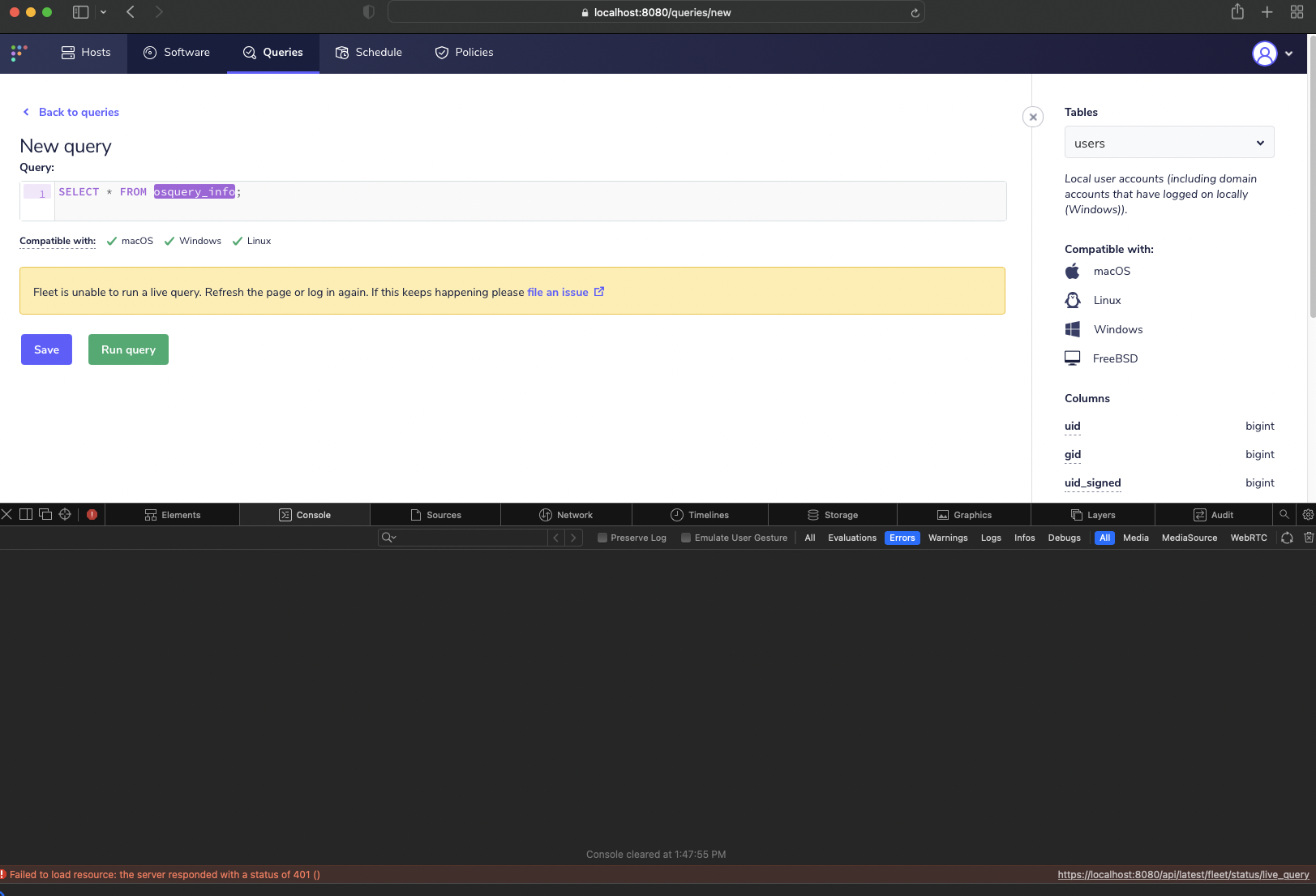Enable the Preserve Log checkbox
This screenshot has height=896, width=1316.
pyautogui.click(x=602, y=538)
